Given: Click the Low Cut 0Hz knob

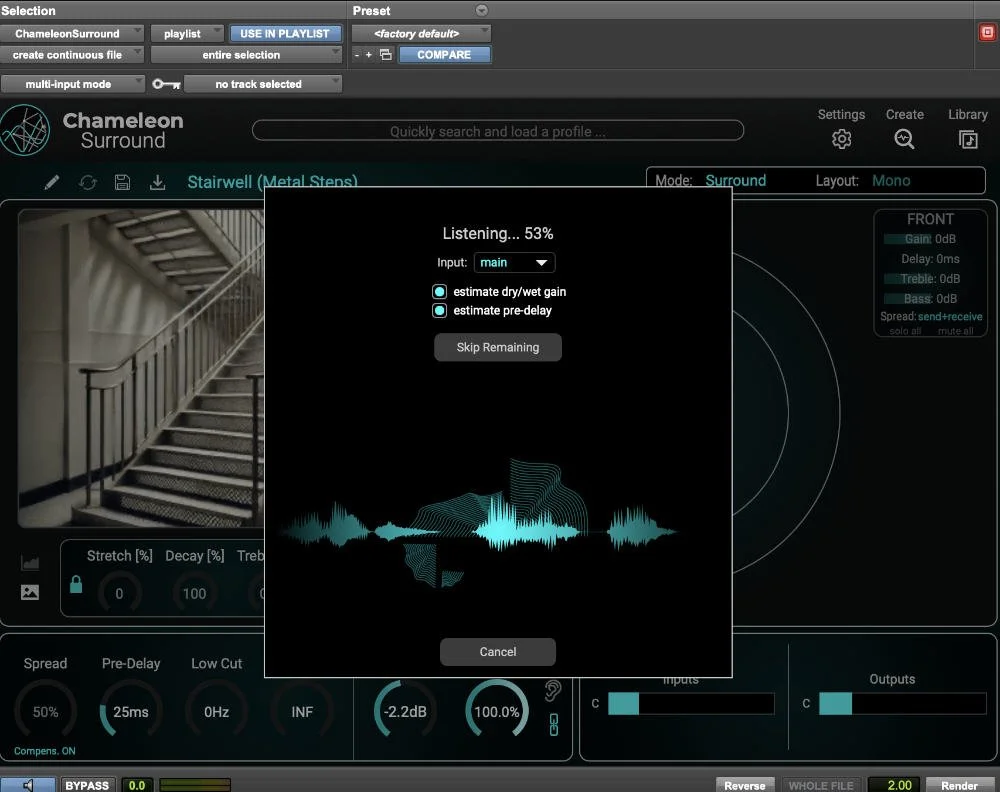Looking at the screenshot, I should [x=216, y=711].
